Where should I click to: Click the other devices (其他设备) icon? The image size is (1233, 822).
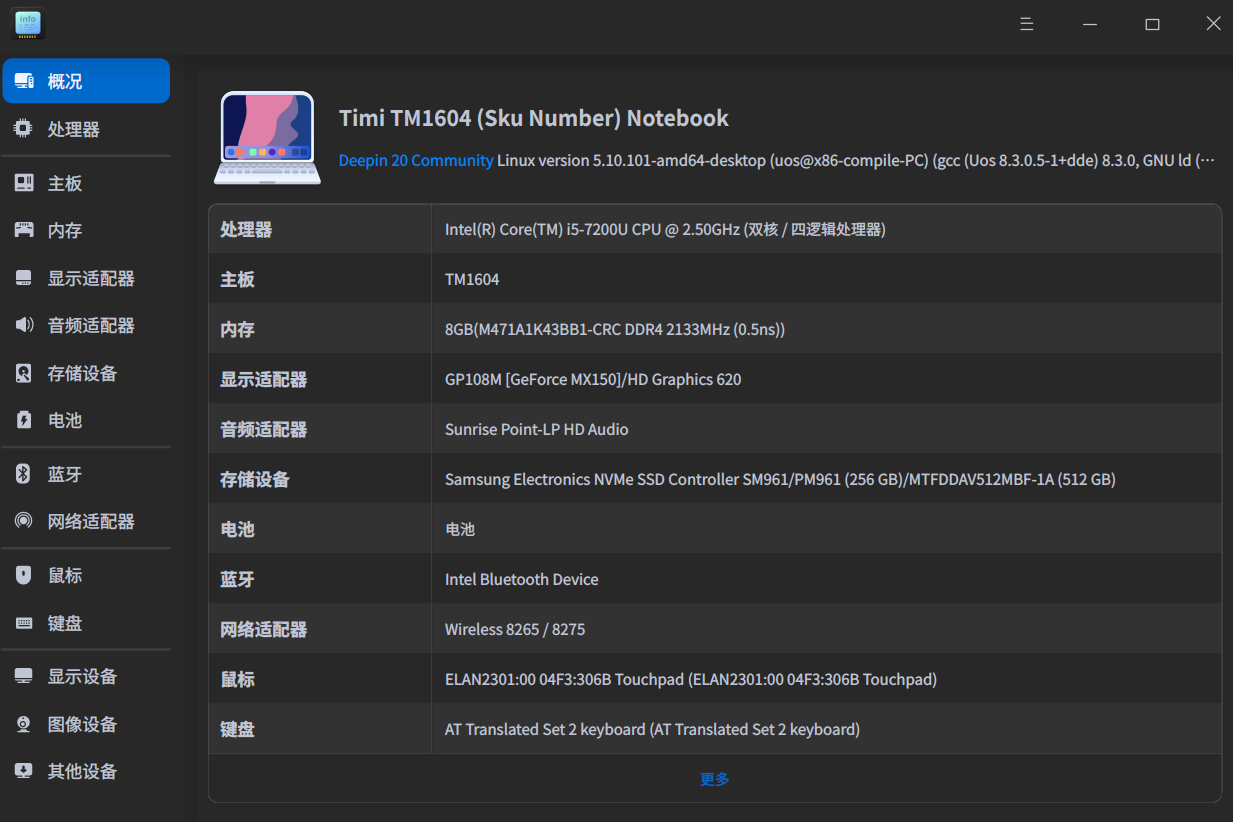[x=24, y=771]
